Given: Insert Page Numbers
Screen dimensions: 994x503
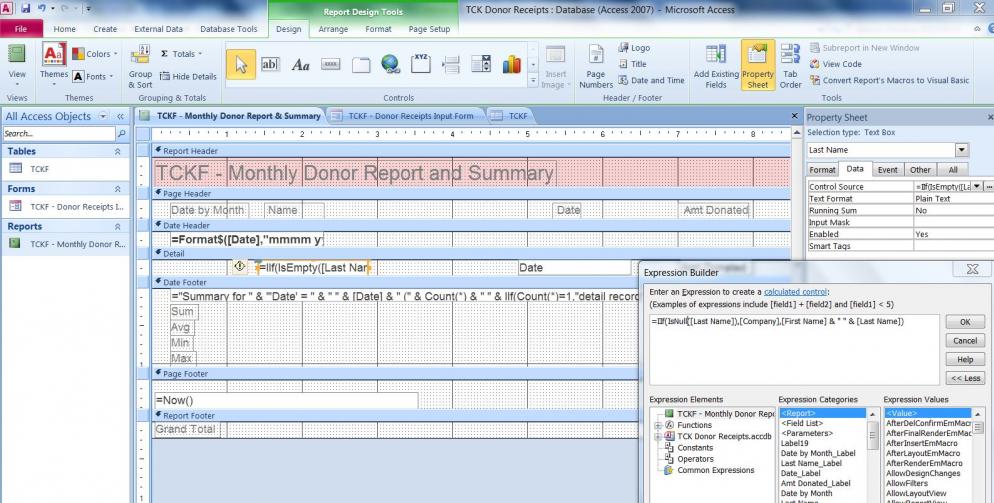Looking at the screenshot, I should tap(595, 66).
